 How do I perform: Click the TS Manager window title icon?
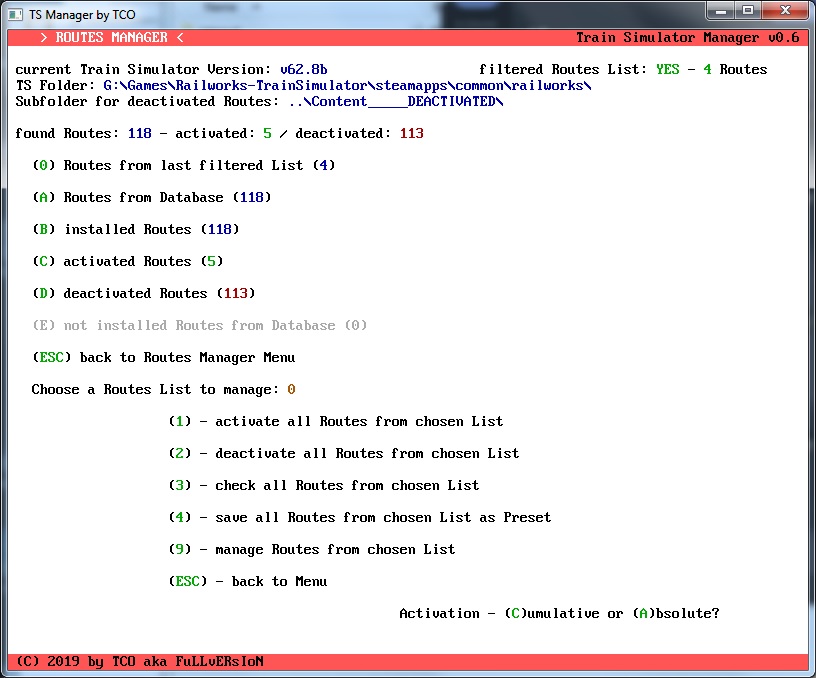pos(16,14)
